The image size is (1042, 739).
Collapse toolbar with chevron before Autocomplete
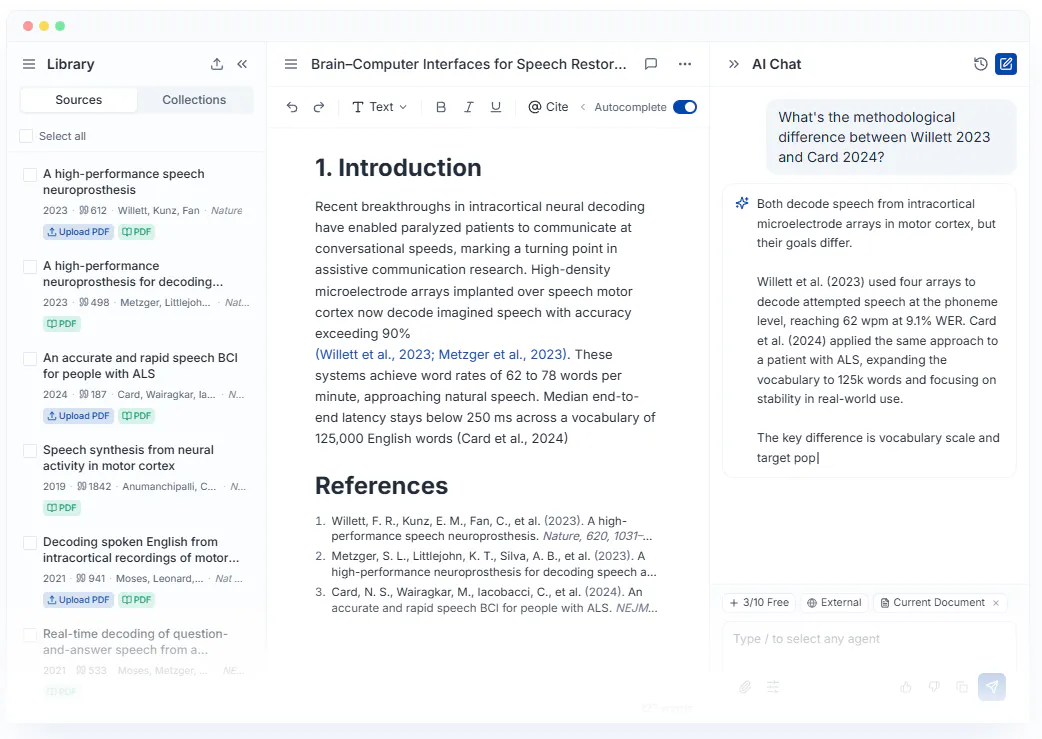click(583, 107)
